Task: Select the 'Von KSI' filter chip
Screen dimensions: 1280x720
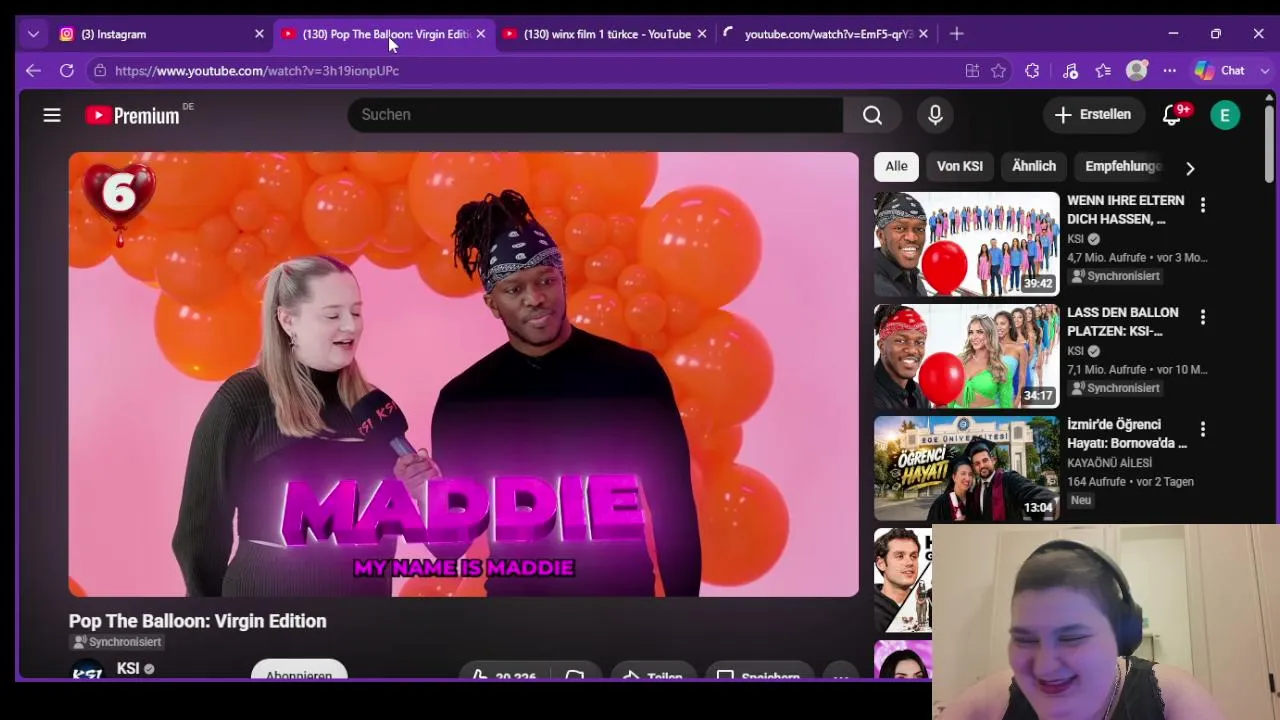Action: click(960, 166)
